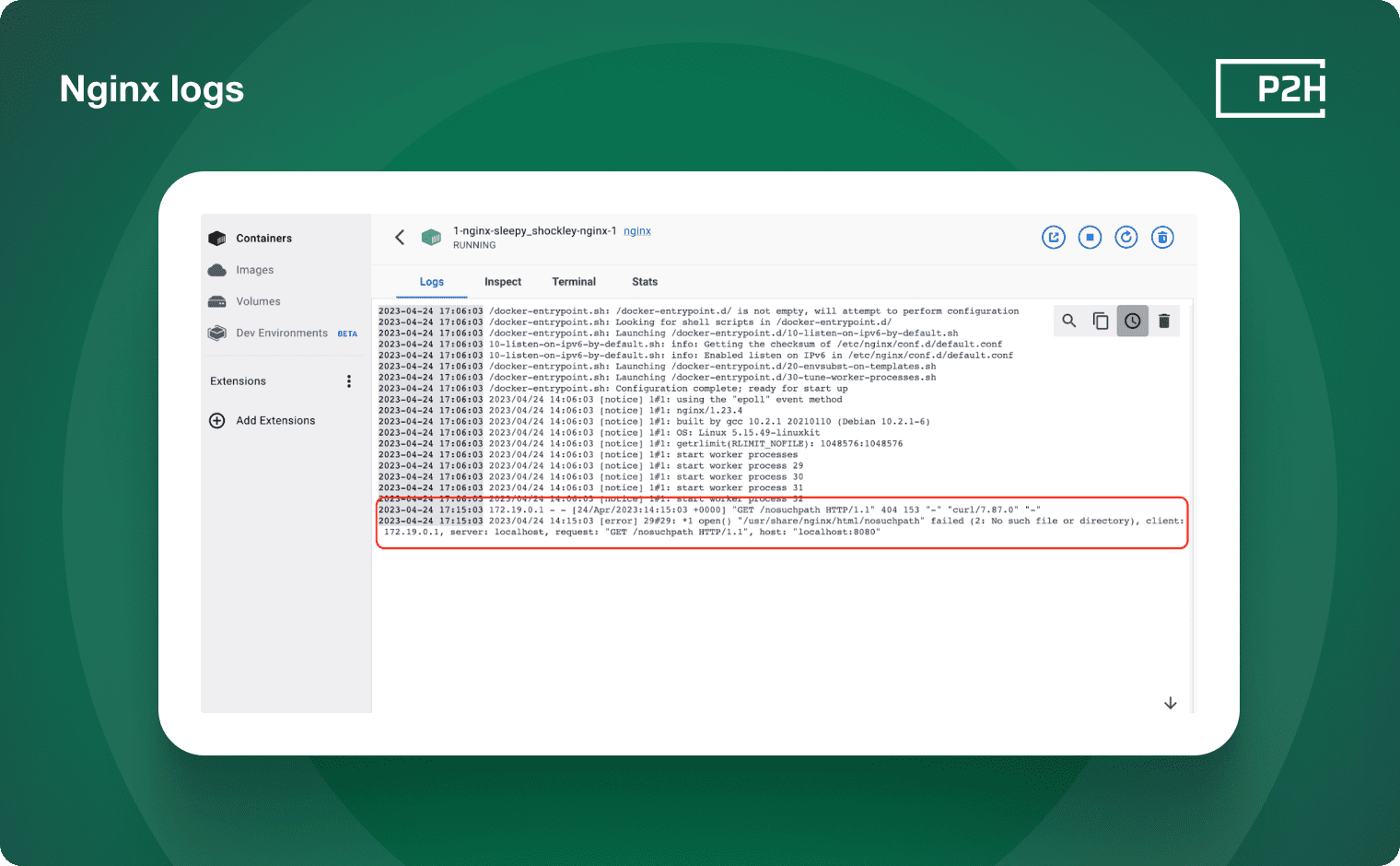Navigate back to the container list

399,237
